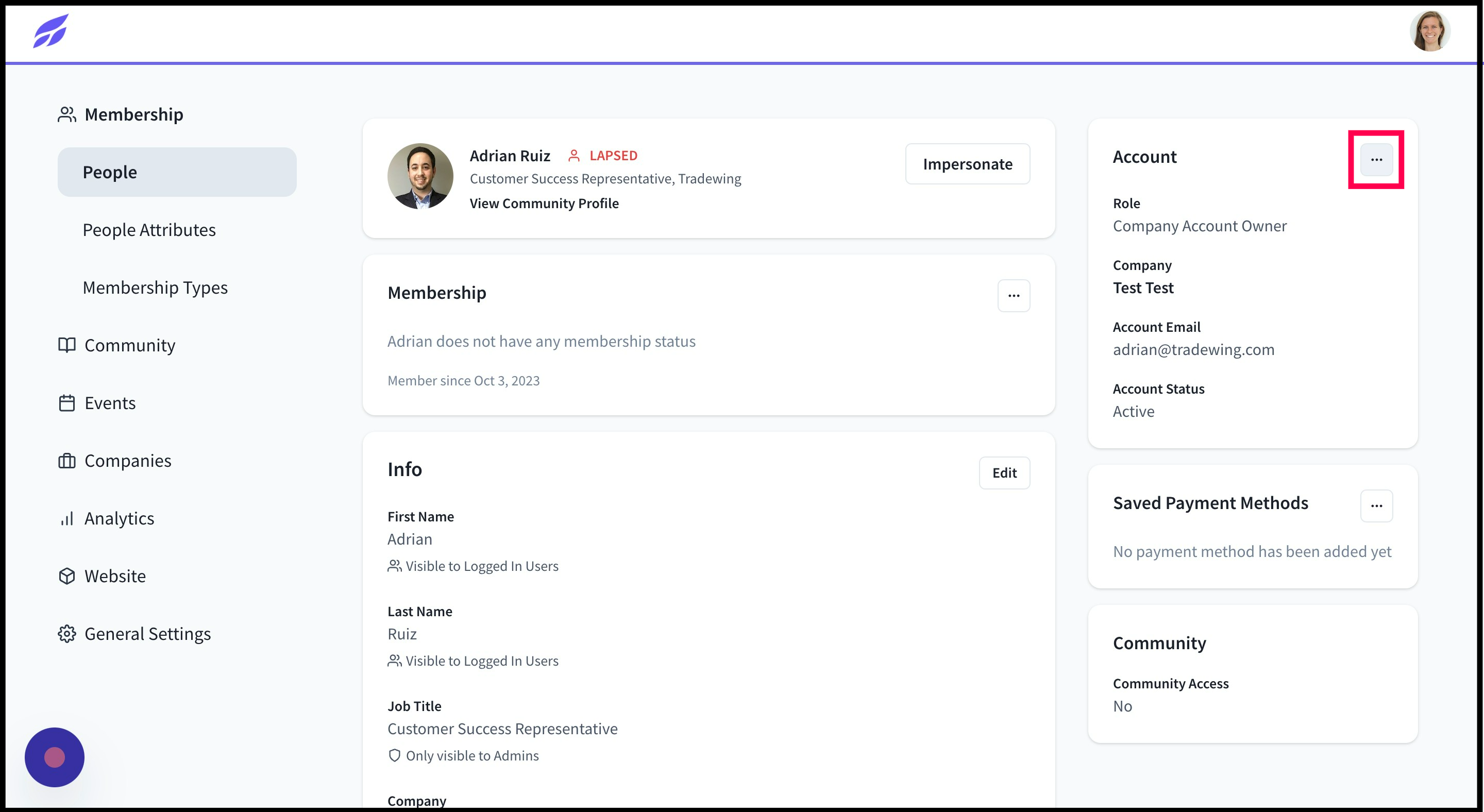Click the adrian@tradewing.com email text

(1193, 349)
